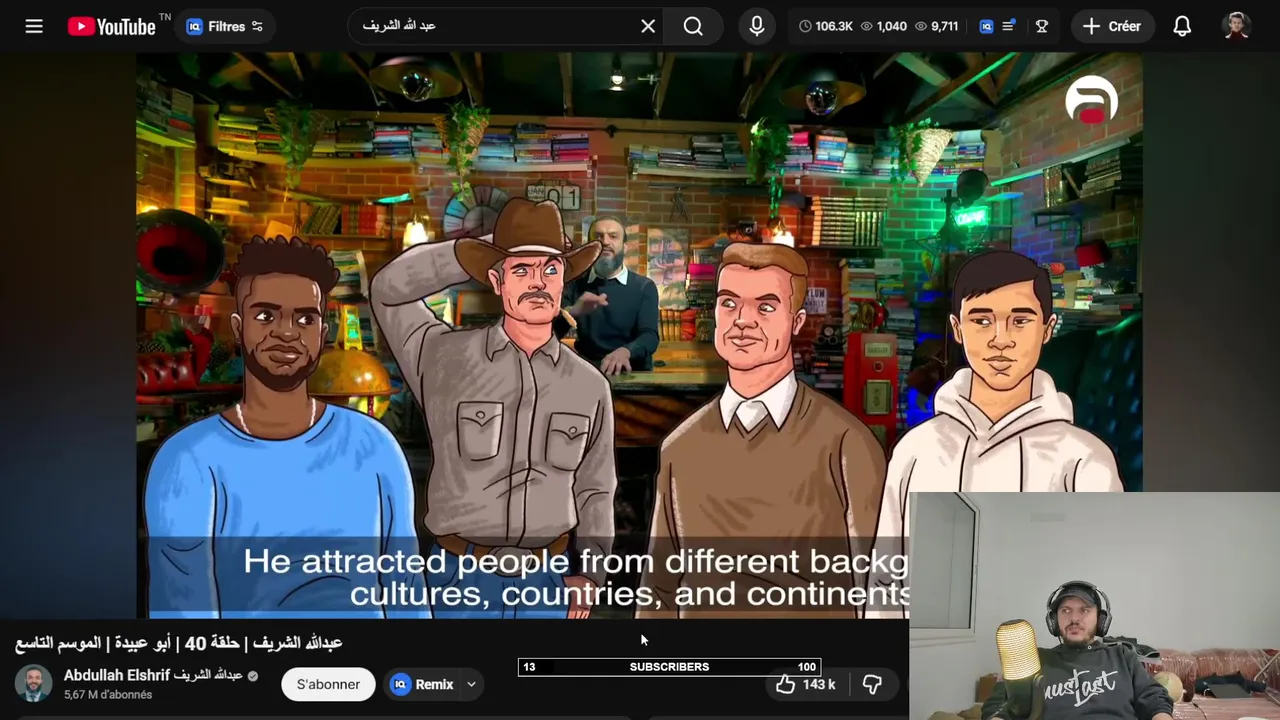Open the Filtres button
This screenshot has height=720, width=1280.
coord(226,27)
